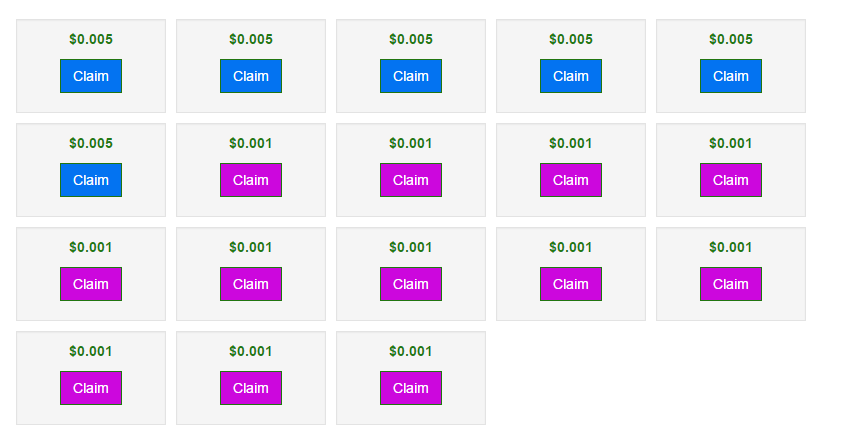
Task: Hit Claim in the first row's fourth card
Action: 571,76
